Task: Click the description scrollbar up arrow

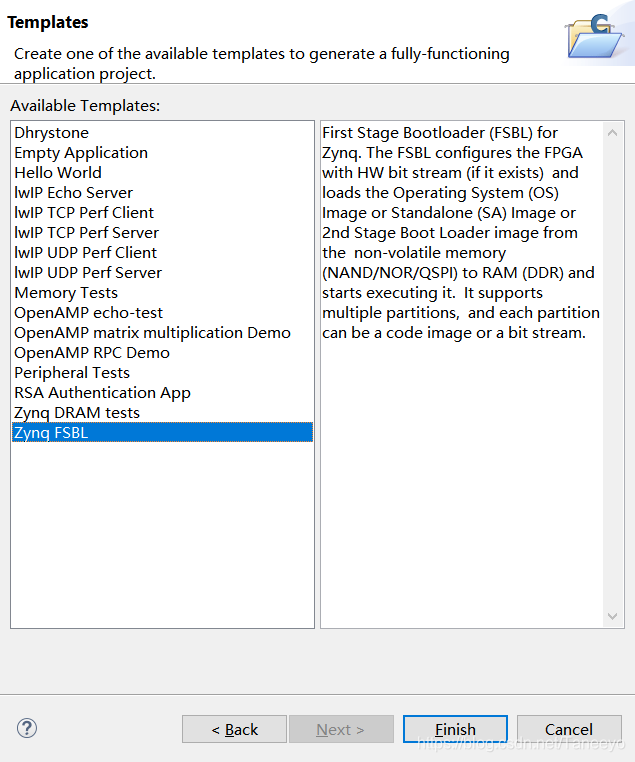Action: tap(613, 133)
